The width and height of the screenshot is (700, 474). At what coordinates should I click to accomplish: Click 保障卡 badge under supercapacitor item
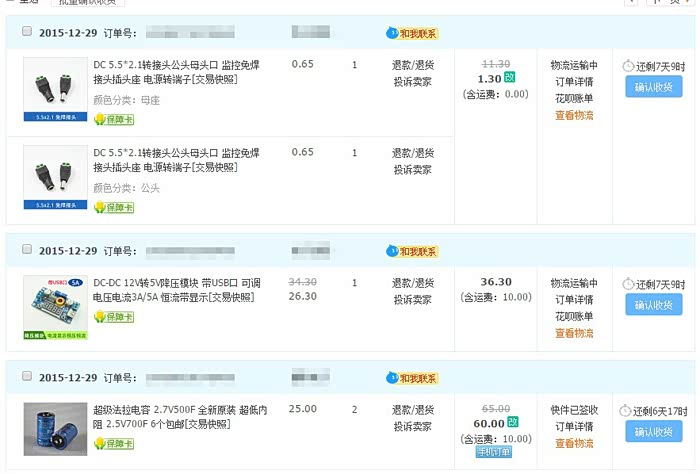tap(114, 445)
